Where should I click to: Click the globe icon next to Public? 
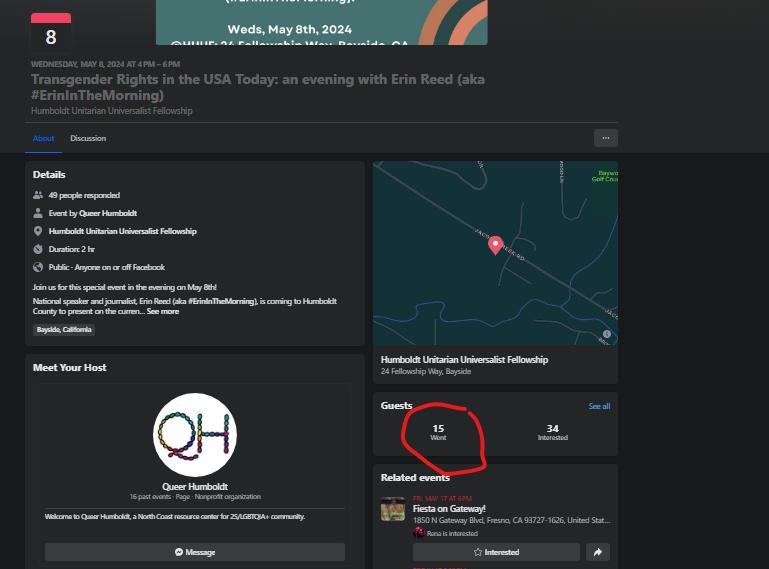point(38,267)
